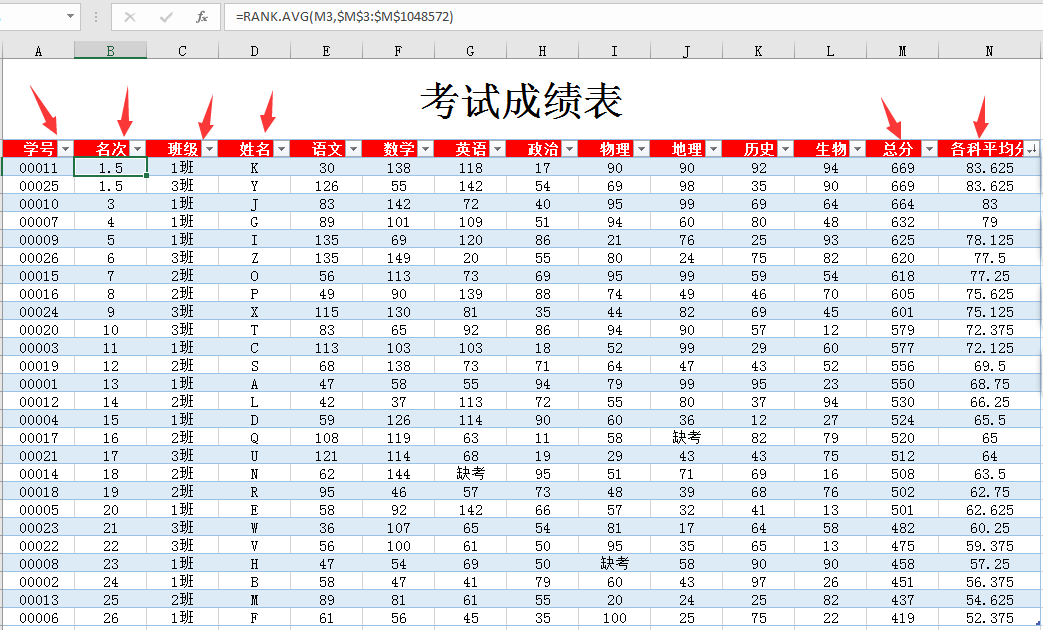Open the 历史 filter dropdown

click(x=786, y=148)
